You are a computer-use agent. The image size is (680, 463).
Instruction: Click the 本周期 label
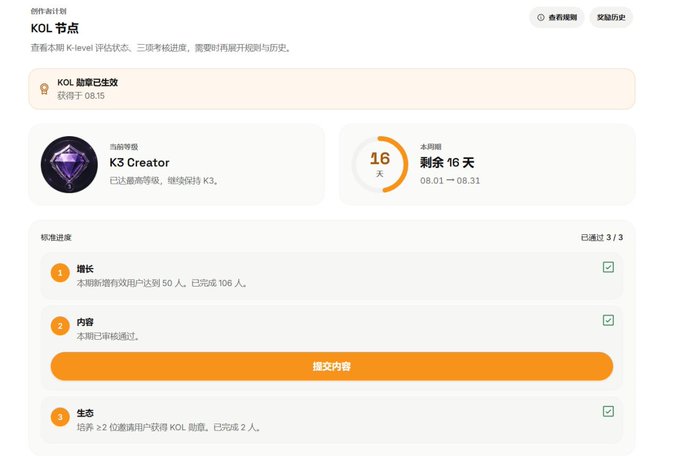[x=431, y=147]
